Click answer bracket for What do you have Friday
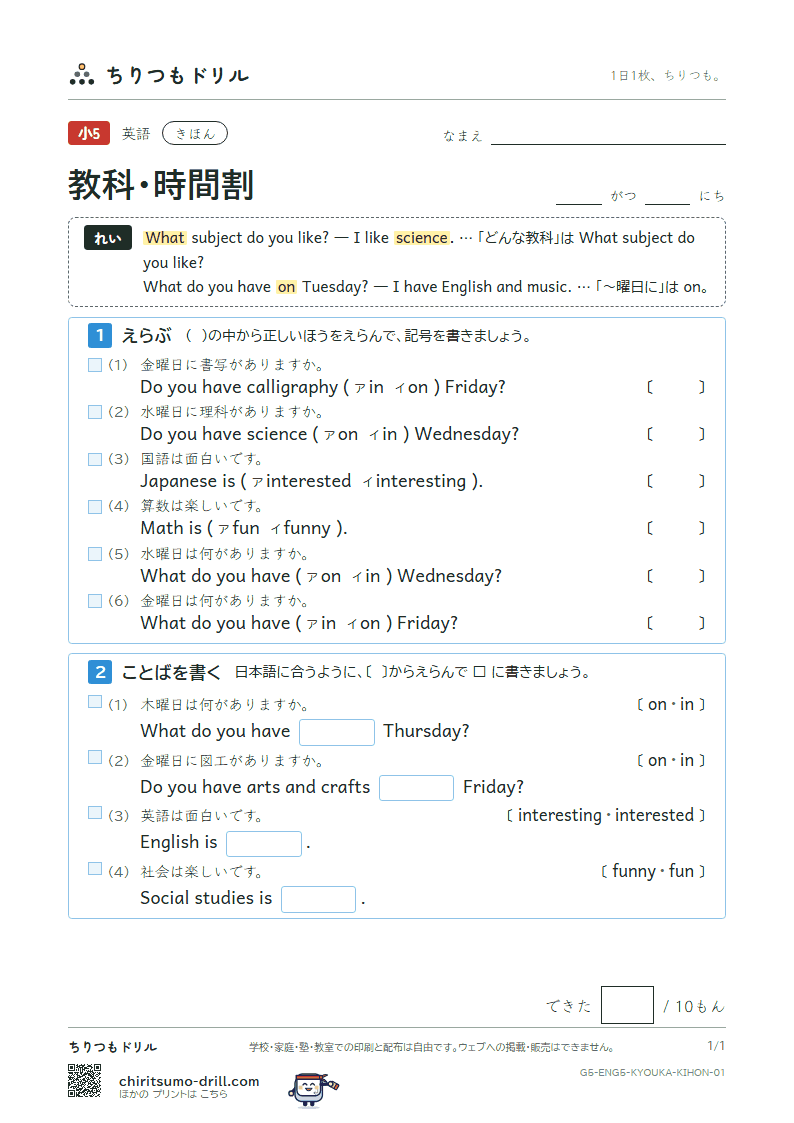This screenshot has width=794, height=1123. coord(676,623)
